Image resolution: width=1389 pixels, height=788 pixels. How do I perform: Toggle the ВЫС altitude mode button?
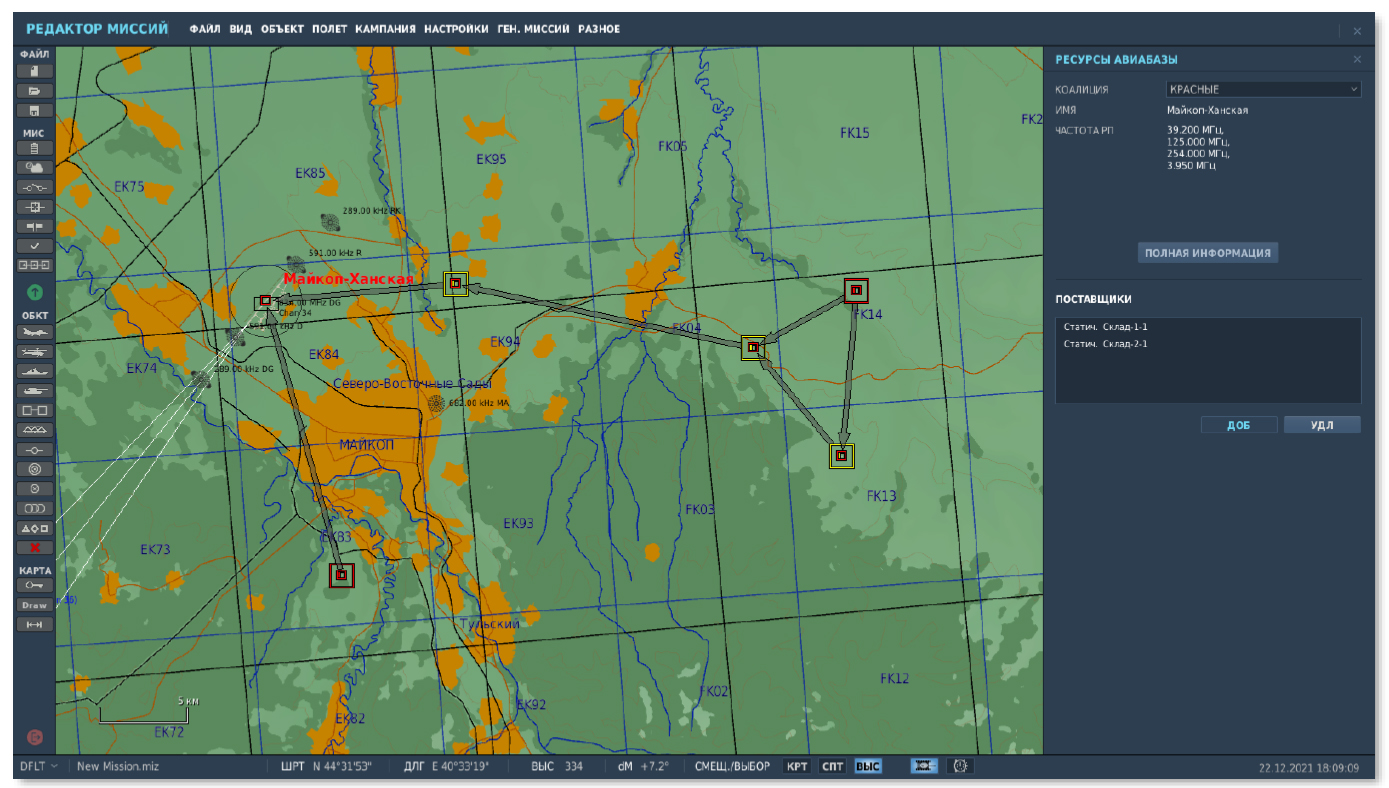[x=867, y=767]
